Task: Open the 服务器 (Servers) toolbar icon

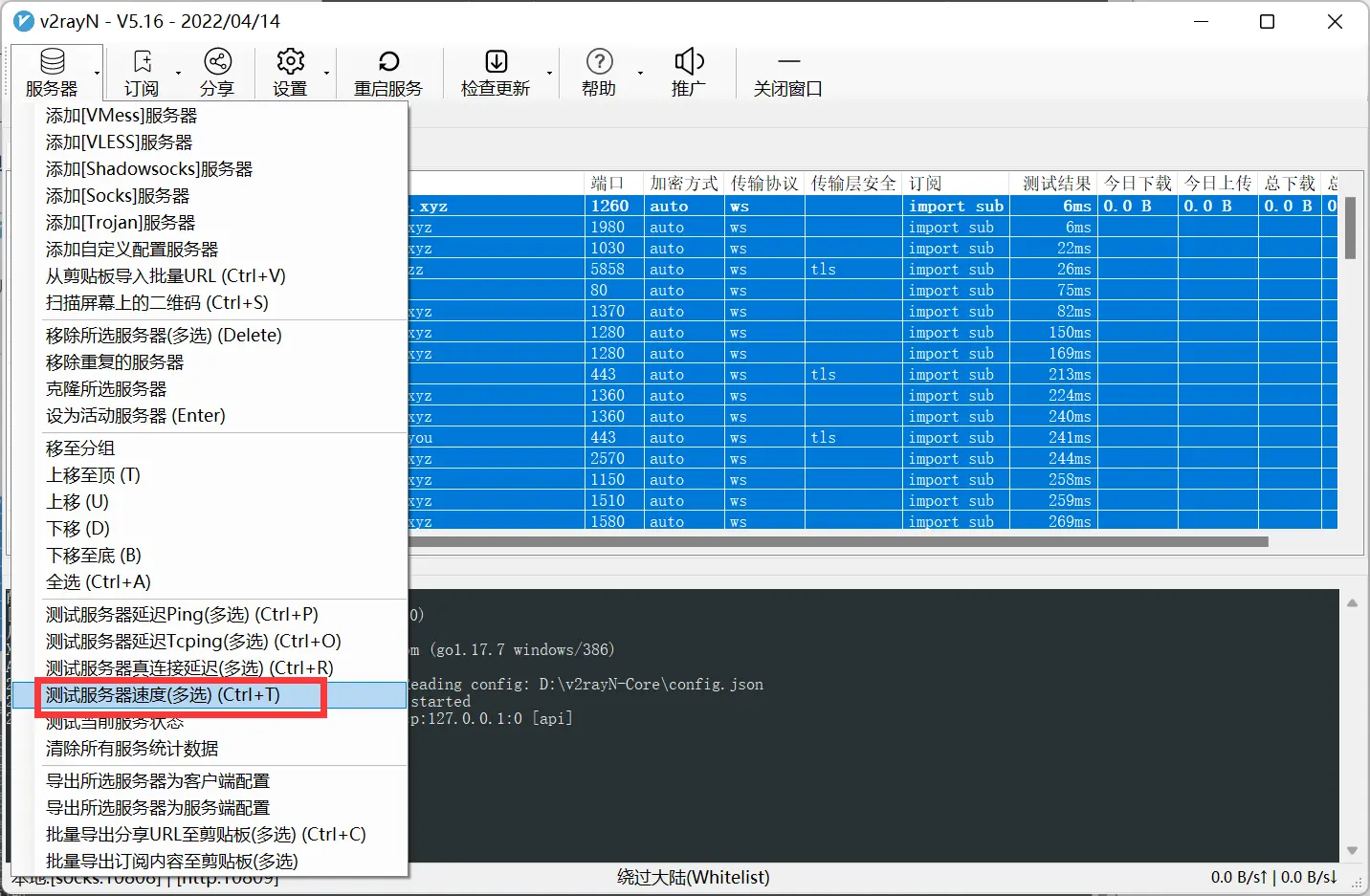Action: 52,62
